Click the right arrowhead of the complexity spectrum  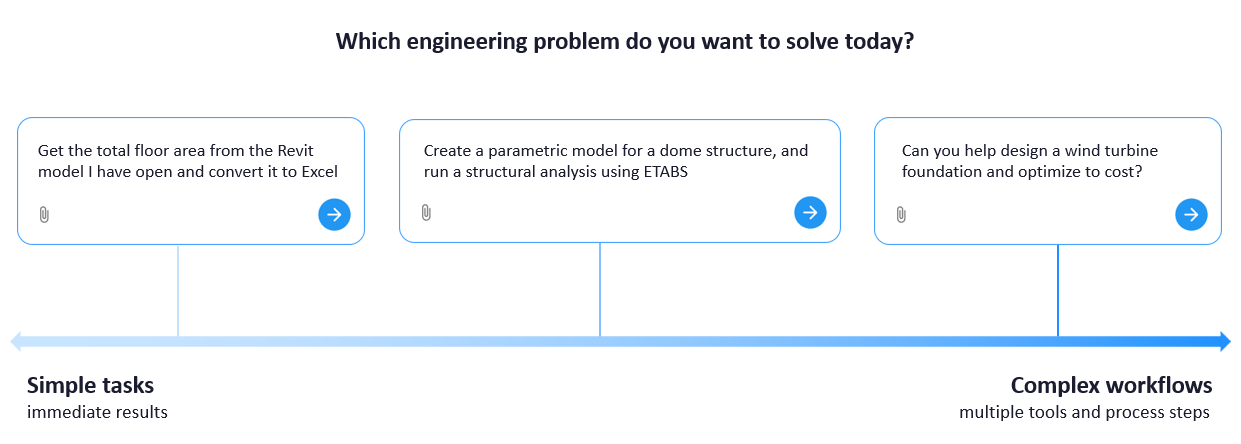1225,342
